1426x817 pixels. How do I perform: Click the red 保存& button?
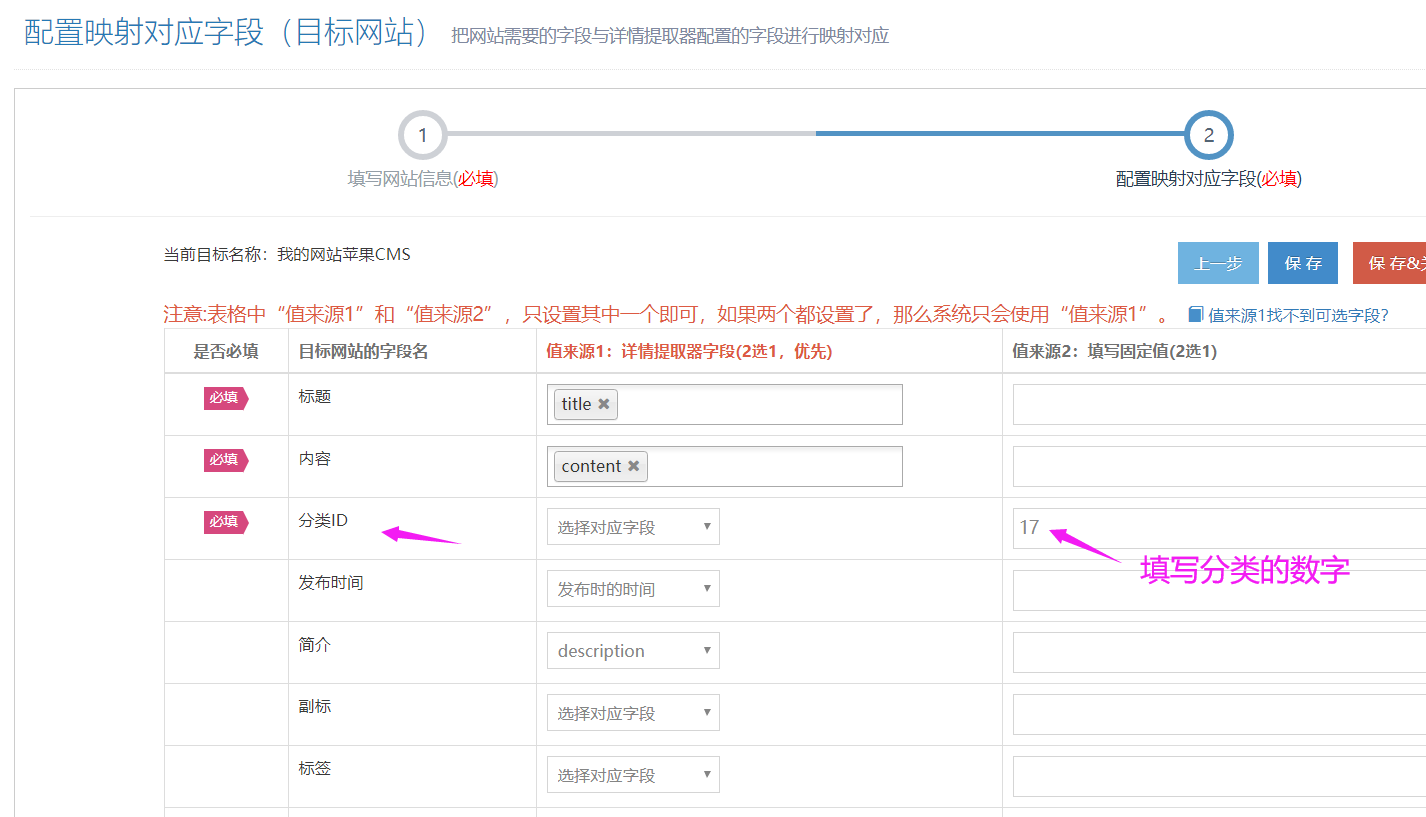coord(1390,263)
